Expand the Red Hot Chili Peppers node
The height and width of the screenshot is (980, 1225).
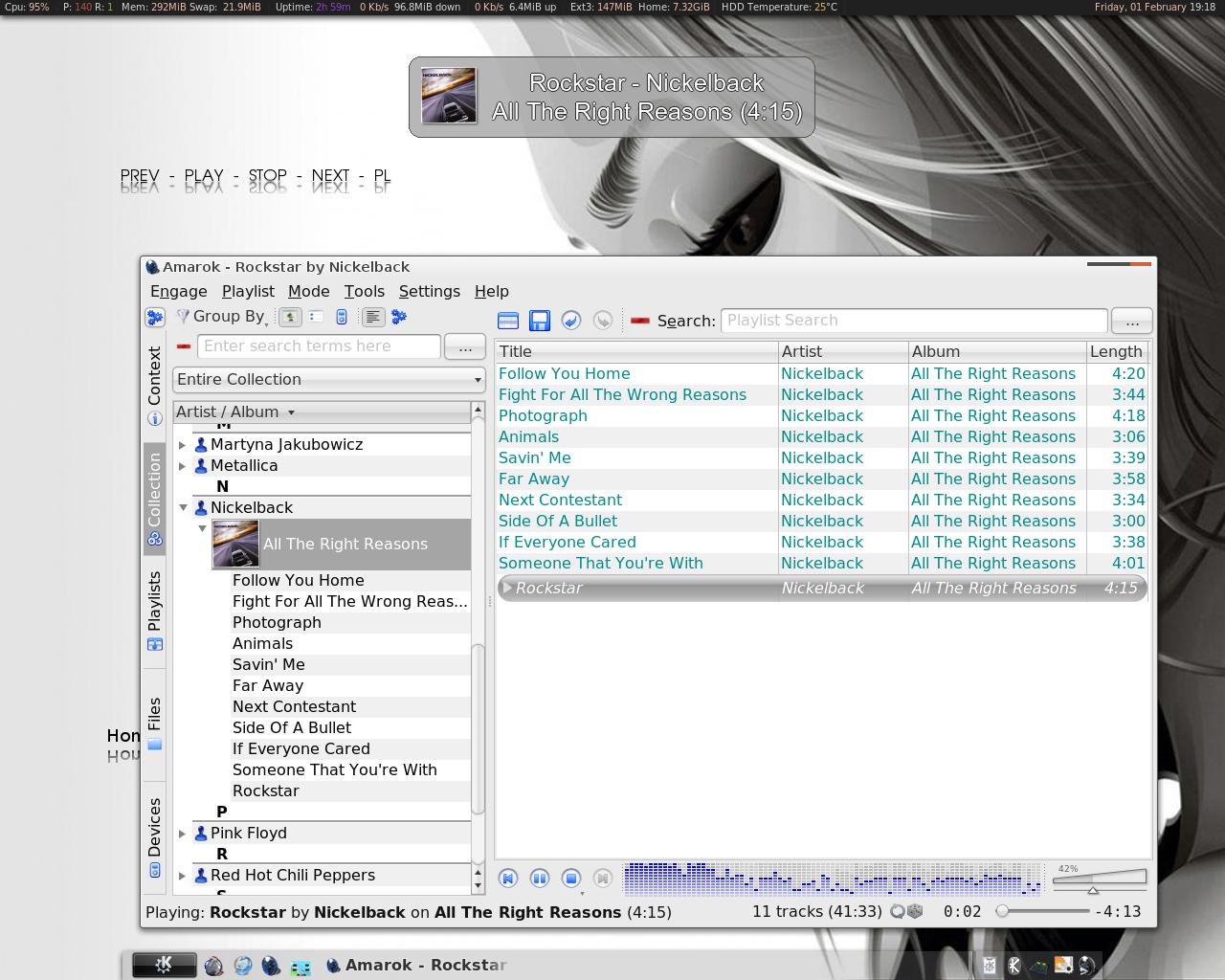[182, 876]
